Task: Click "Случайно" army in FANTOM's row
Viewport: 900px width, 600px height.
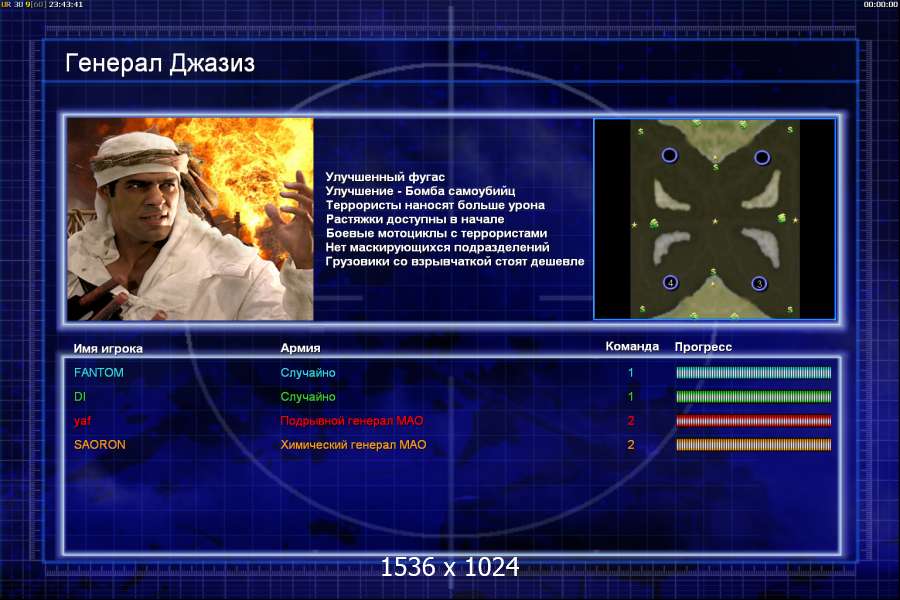Action: (x=308, y=373)
